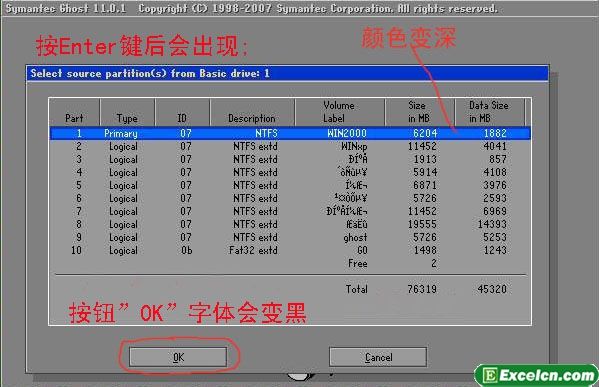
Task: Select partition 7 with data size 6969
Action: pos(290,211)
